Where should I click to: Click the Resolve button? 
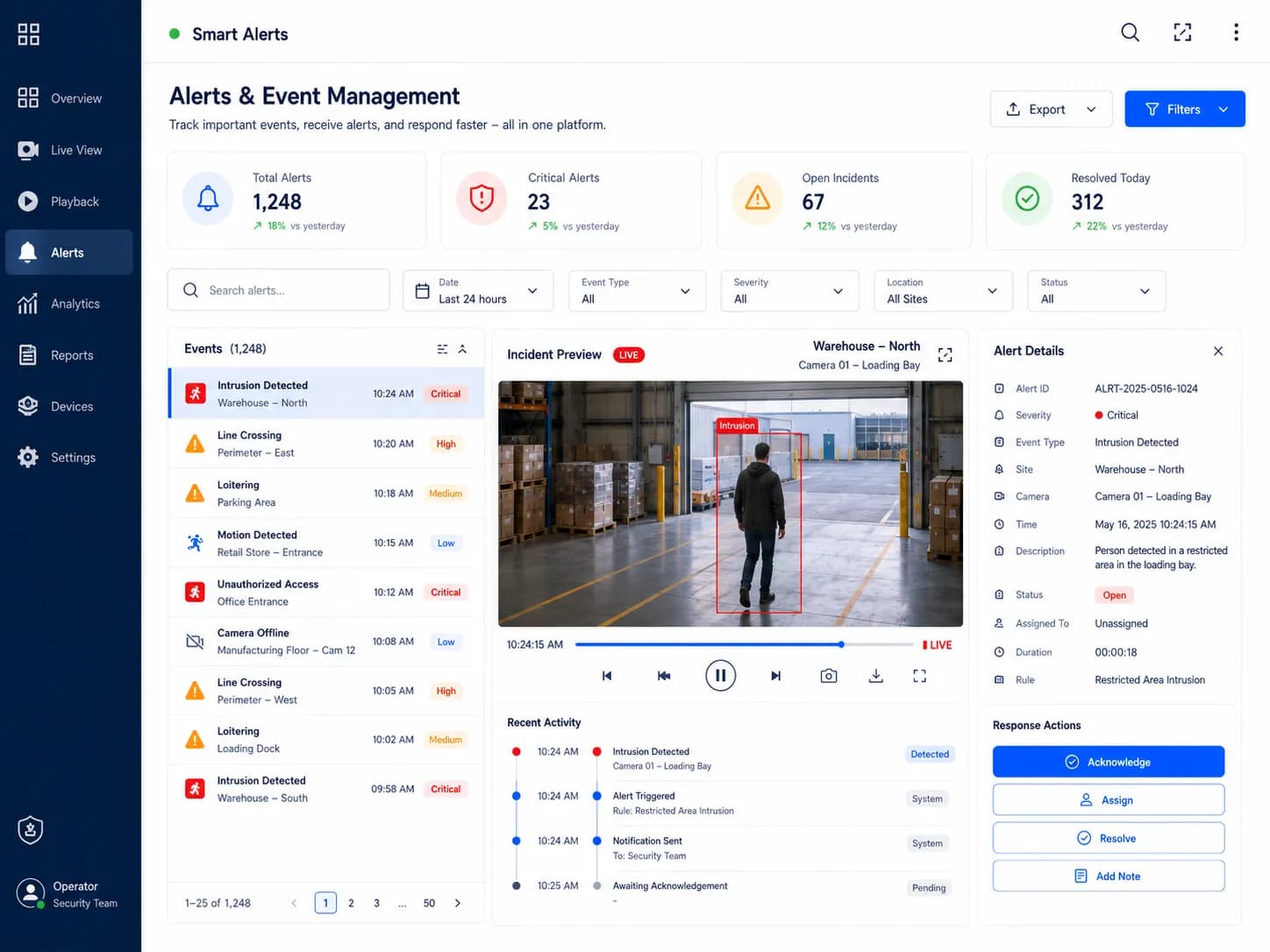(1108, 838)
